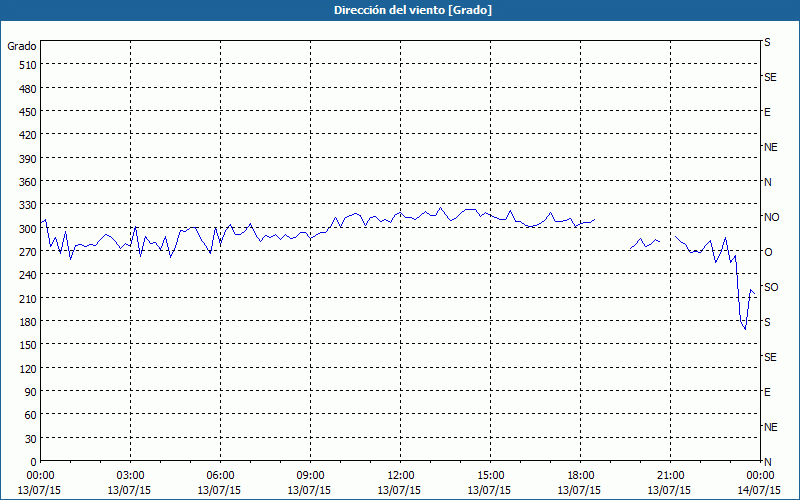Click the 09:00 time label

[x=310, y=476]
